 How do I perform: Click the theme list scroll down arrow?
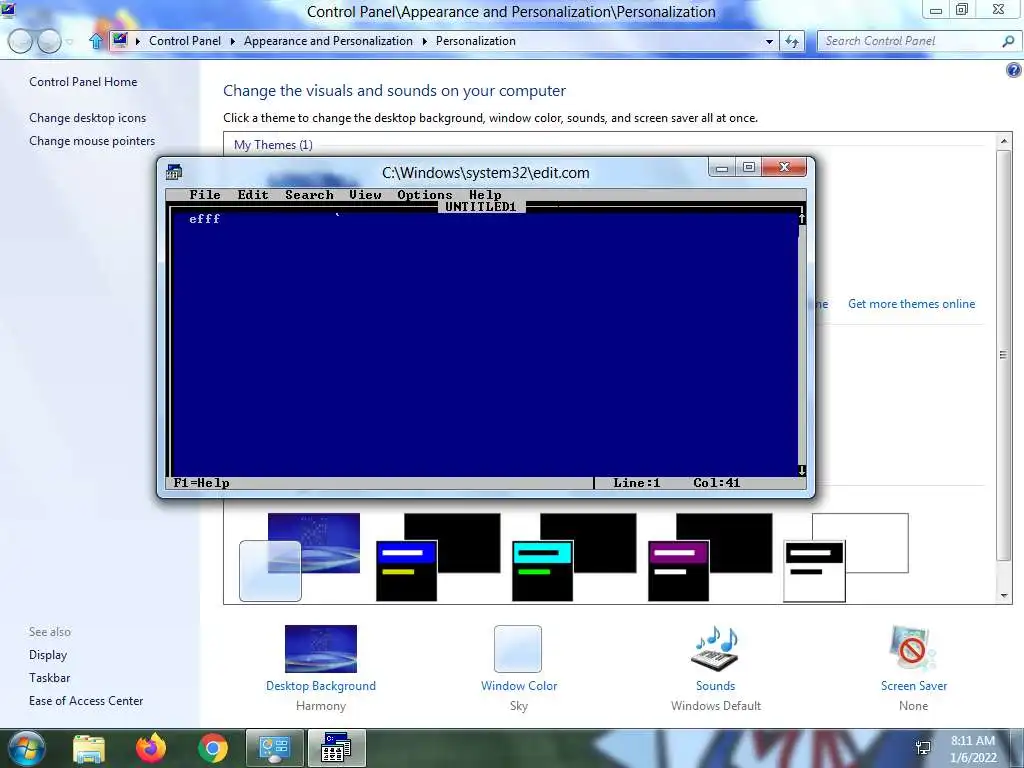click(1004, 596)
